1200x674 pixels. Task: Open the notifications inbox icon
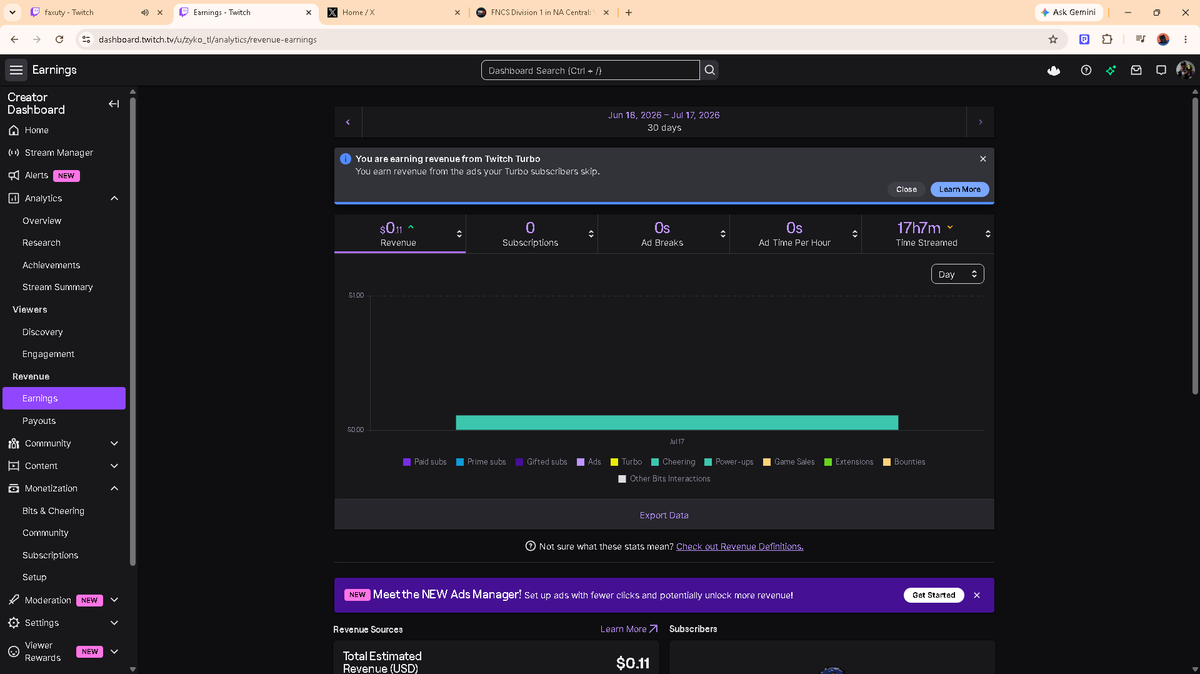pos(1136,70)
